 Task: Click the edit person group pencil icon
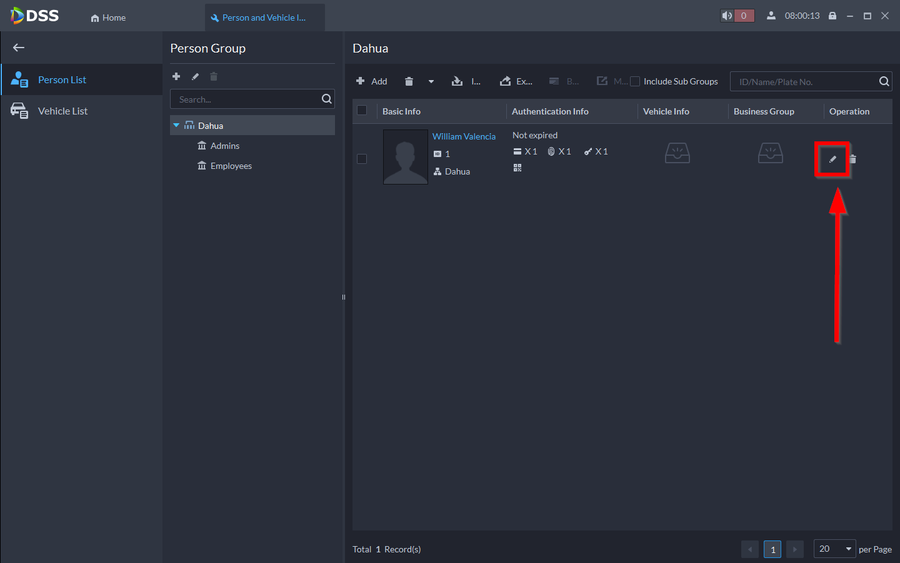[196, 77]
